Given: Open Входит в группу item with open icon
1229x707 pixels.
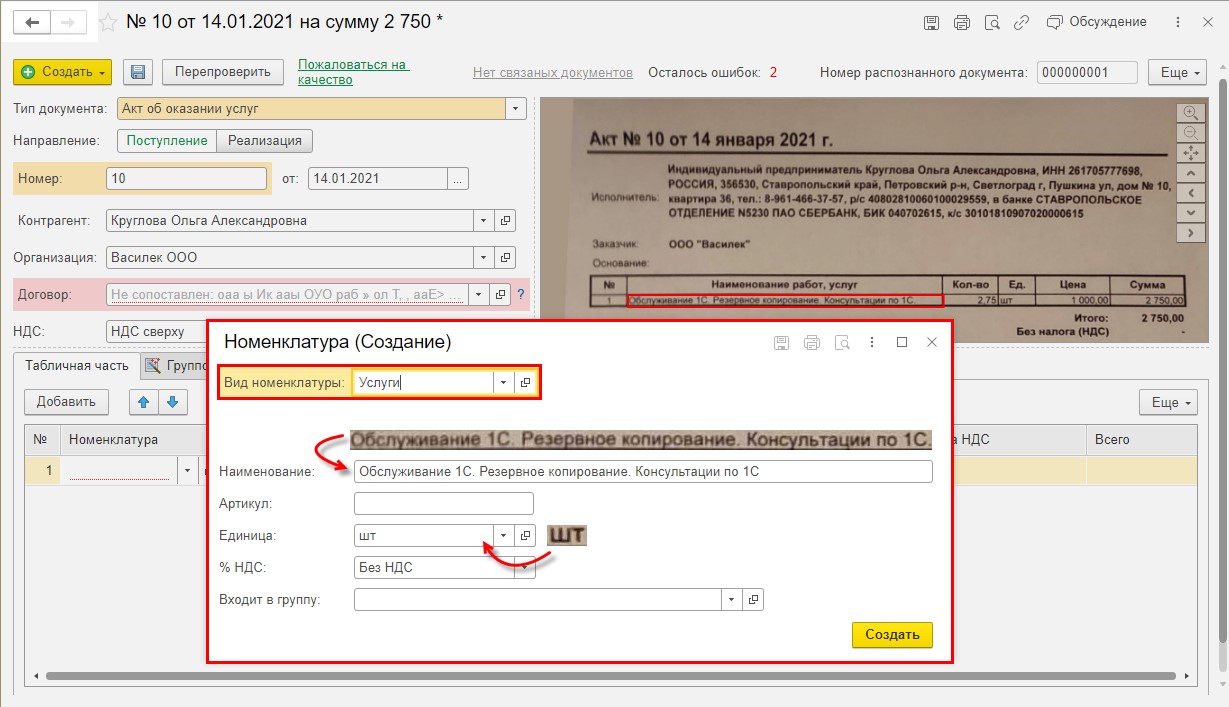Looking at the screenshot, I should click(754, 599).
